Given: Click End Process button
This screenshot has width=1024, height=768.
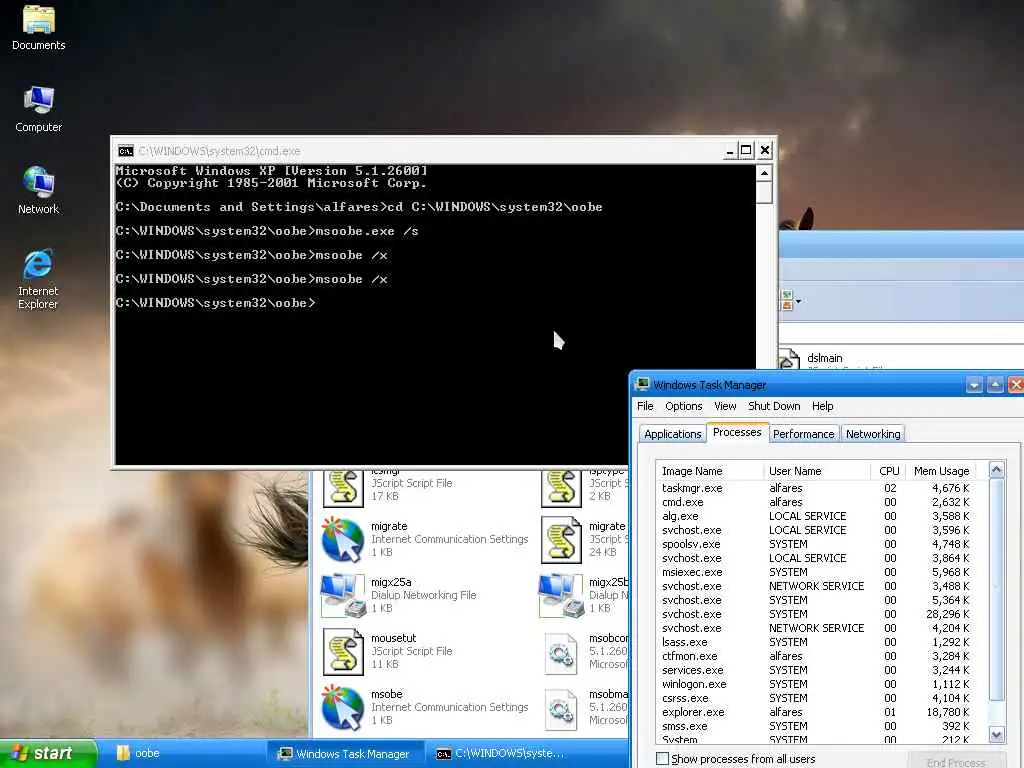Looking at the screenshot, I should tap(956, 762).
